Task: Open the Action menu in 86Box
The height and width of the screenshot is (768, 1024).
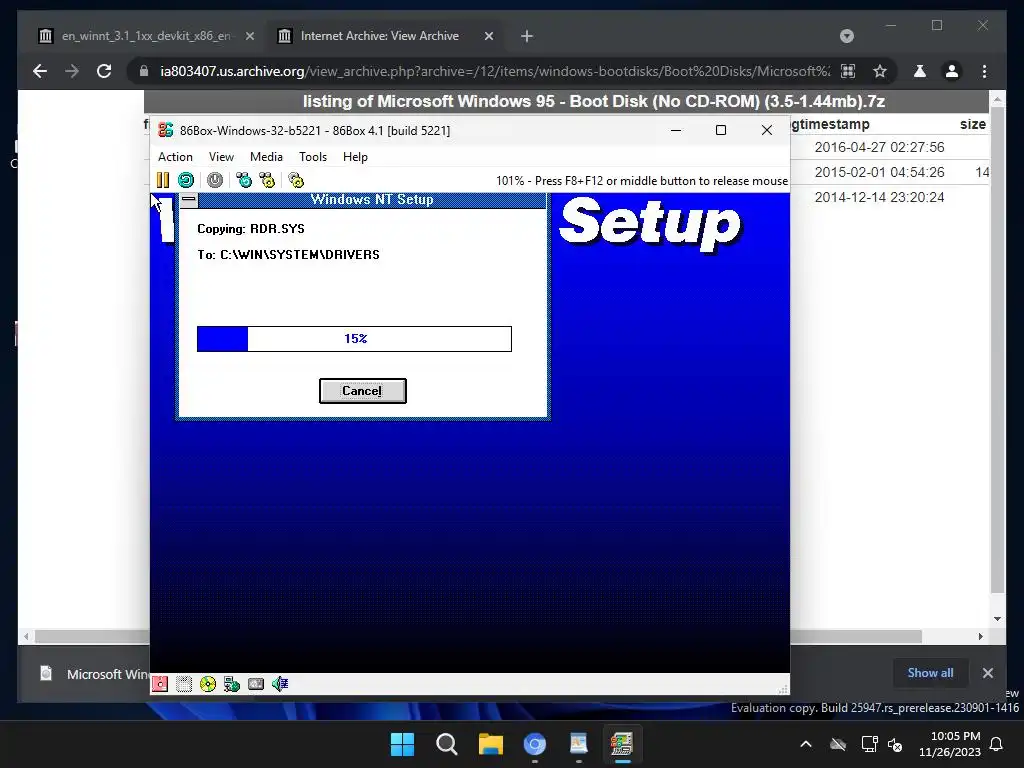Action: pos(175,157)
